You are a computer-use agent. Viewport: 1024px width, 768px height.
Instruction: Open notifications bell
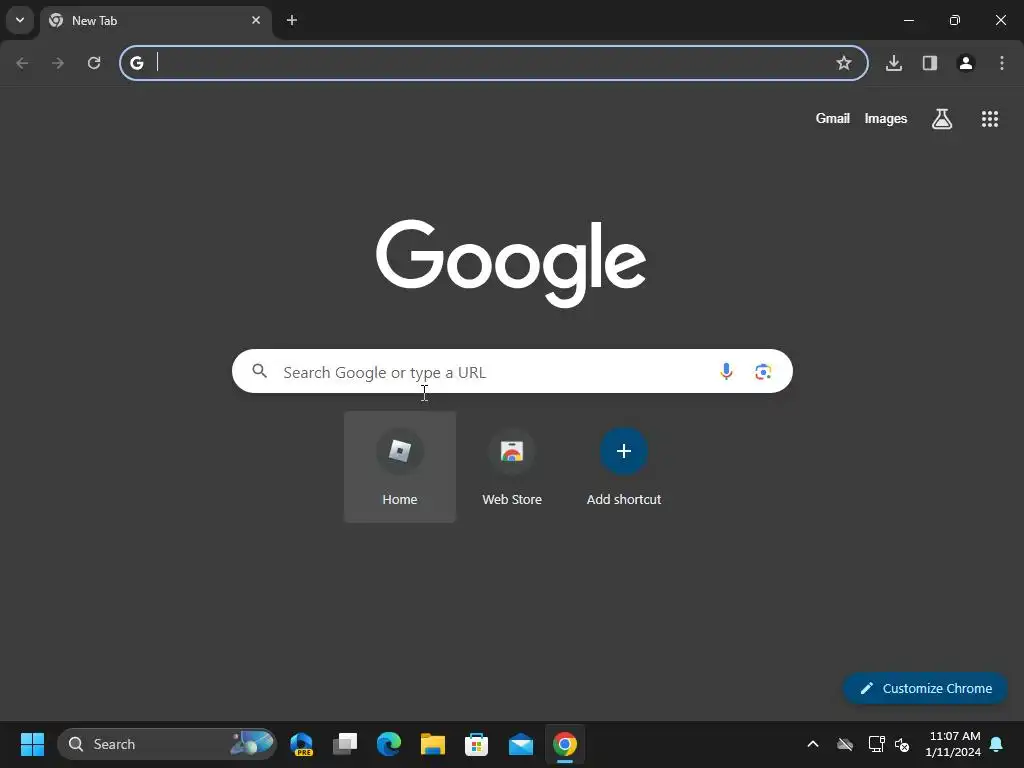click(x=997, y=744)
